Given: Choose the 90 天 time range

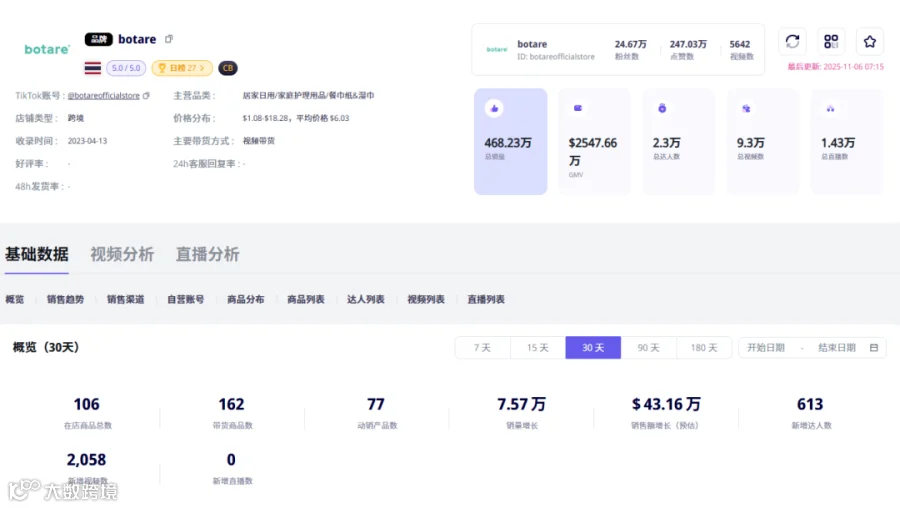Looking at the screenshot, I should coord(648,347).
